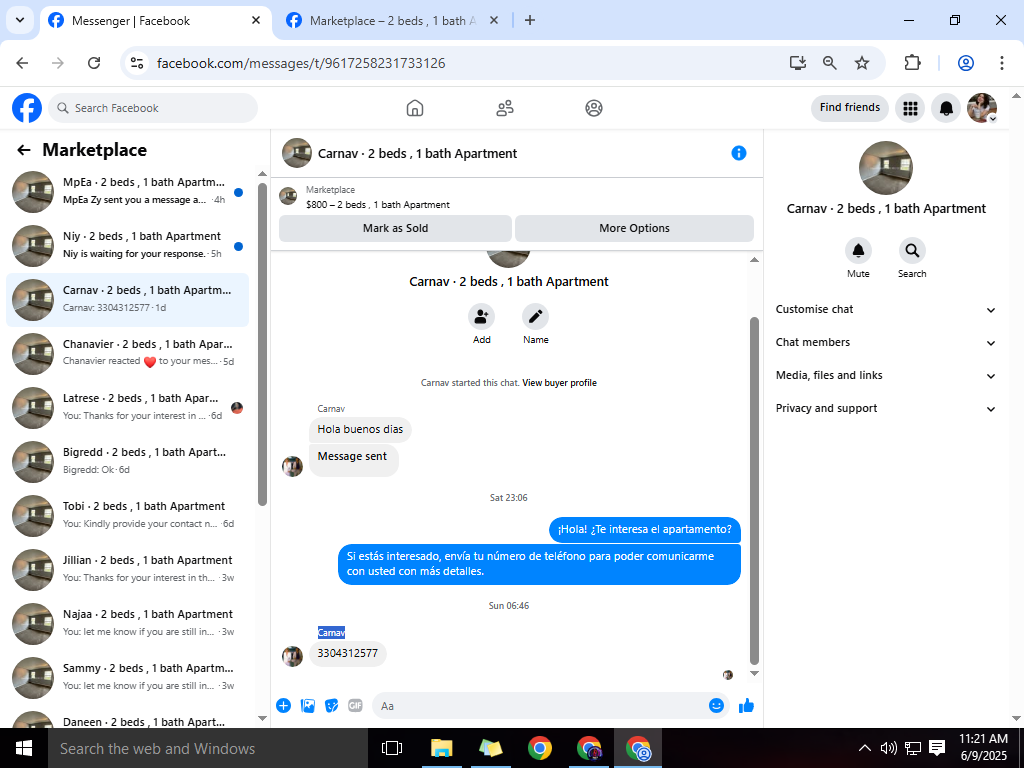Viewport: 1024px width, 768px height.
Task: Expand Customise chat section
Action: pos(886,310)
